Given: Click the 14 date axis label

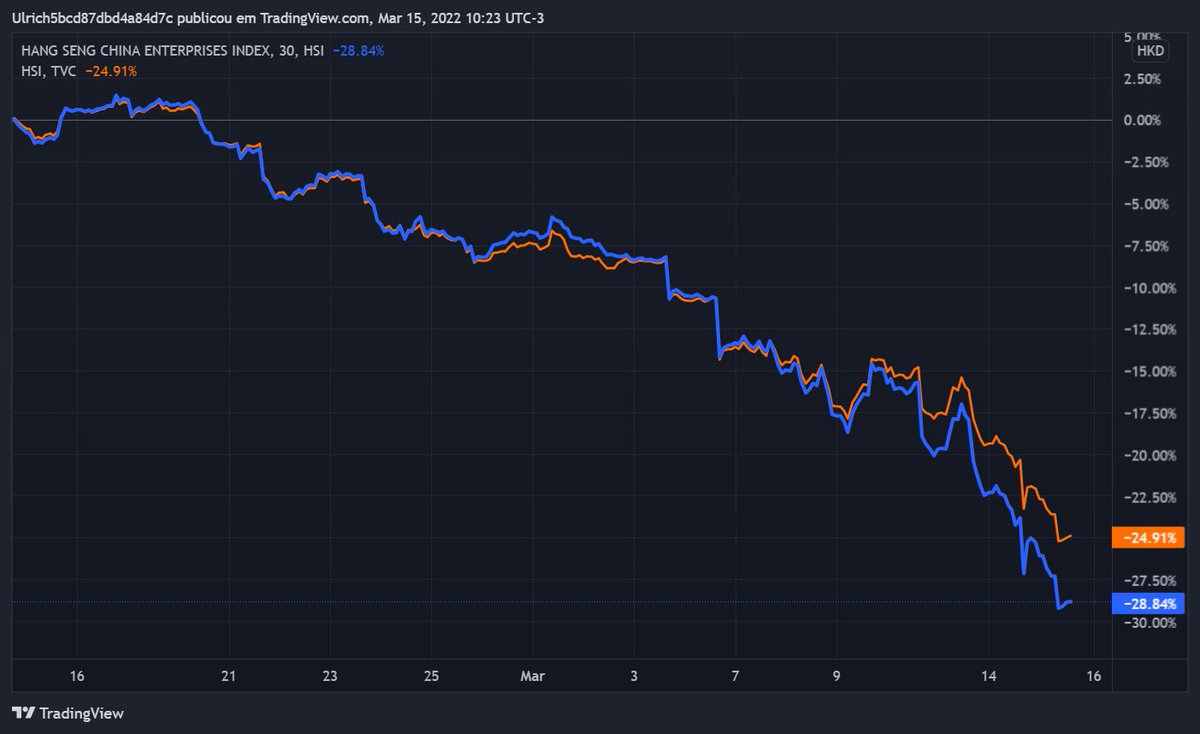Looking at the screenshot, I should (x=989, y=677).
